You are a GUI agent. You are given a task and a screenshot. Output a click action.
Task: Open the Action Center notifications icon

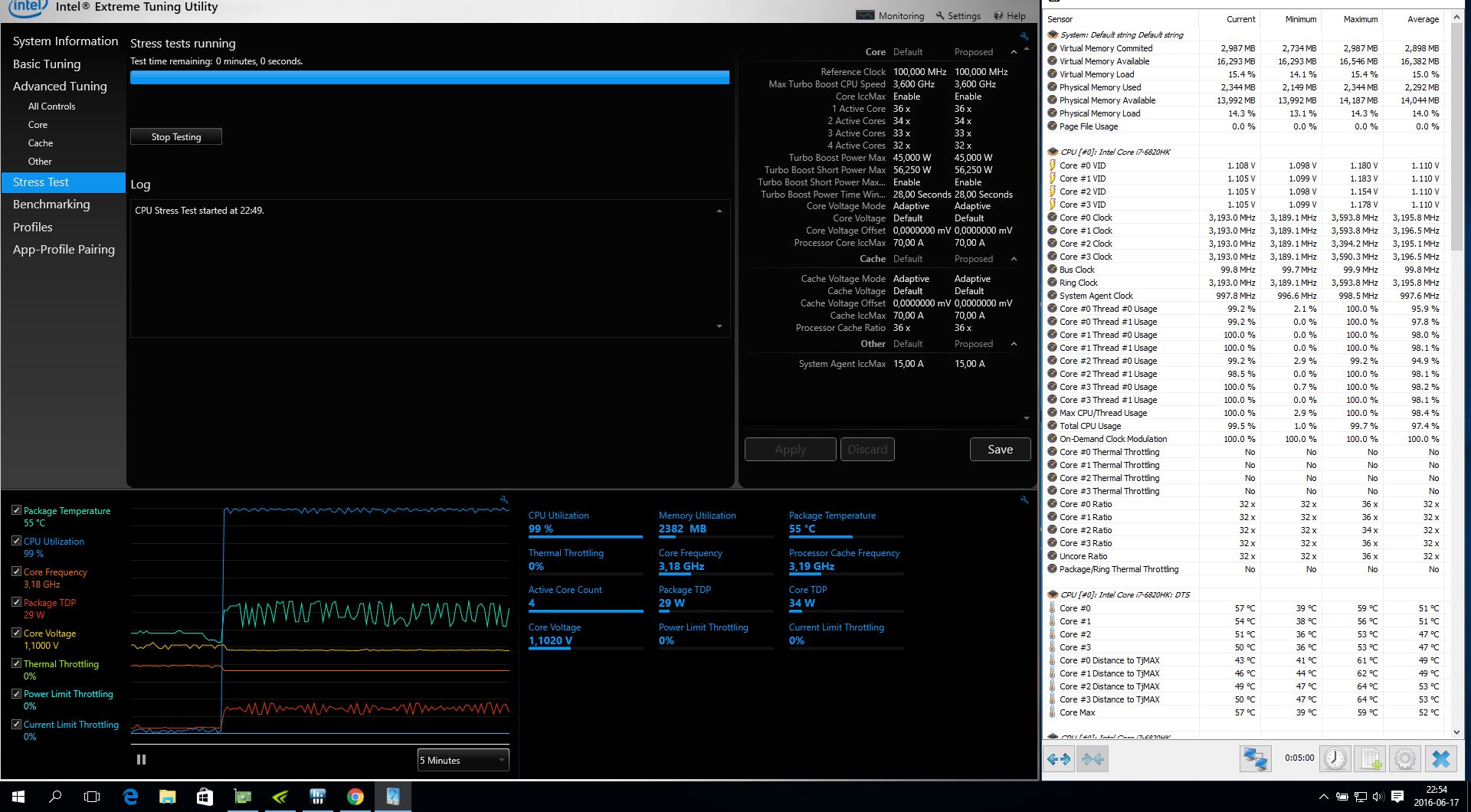pos(1397,797)
